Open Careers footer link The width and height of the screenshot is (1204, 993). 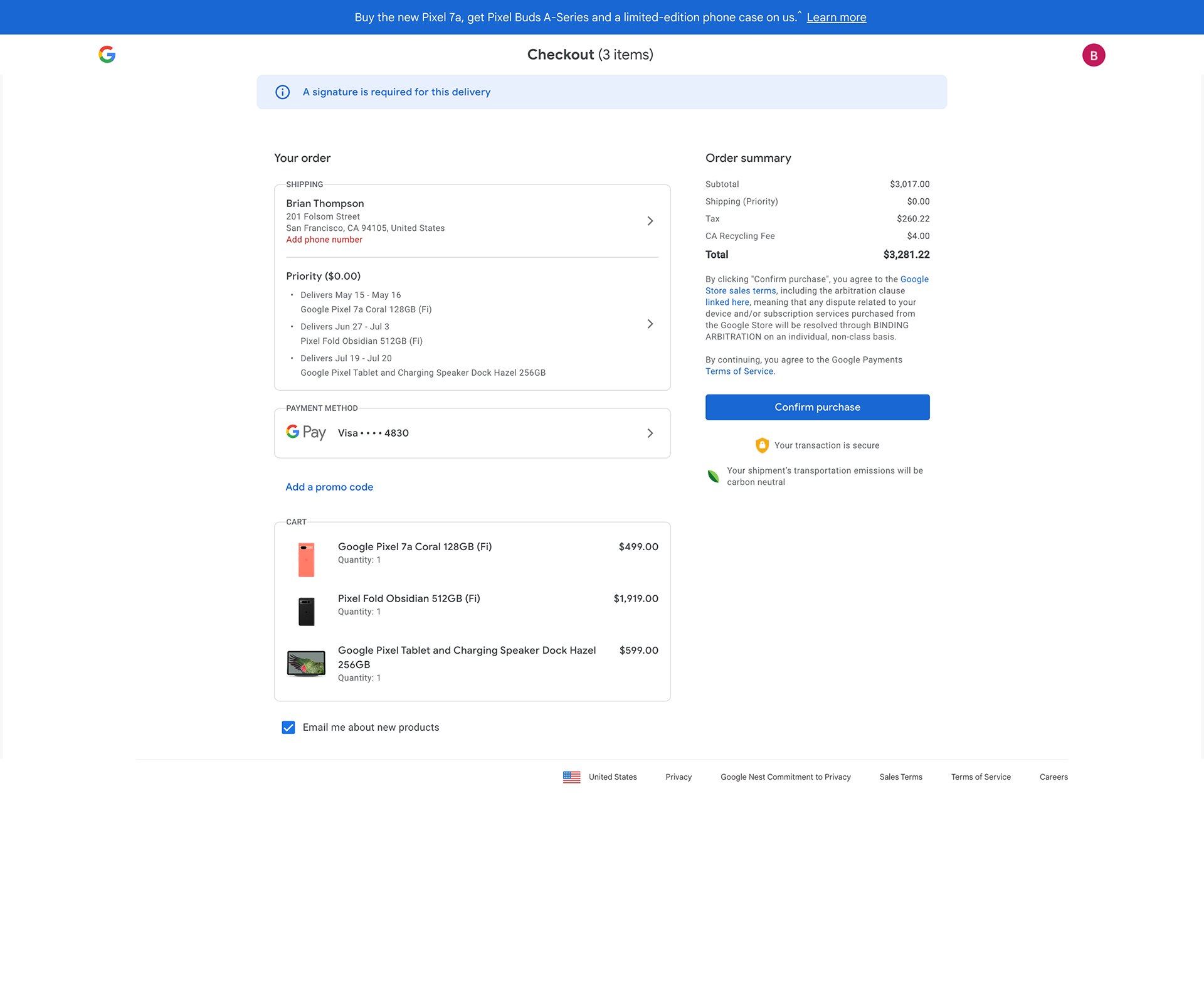(x=1053, y=777)
